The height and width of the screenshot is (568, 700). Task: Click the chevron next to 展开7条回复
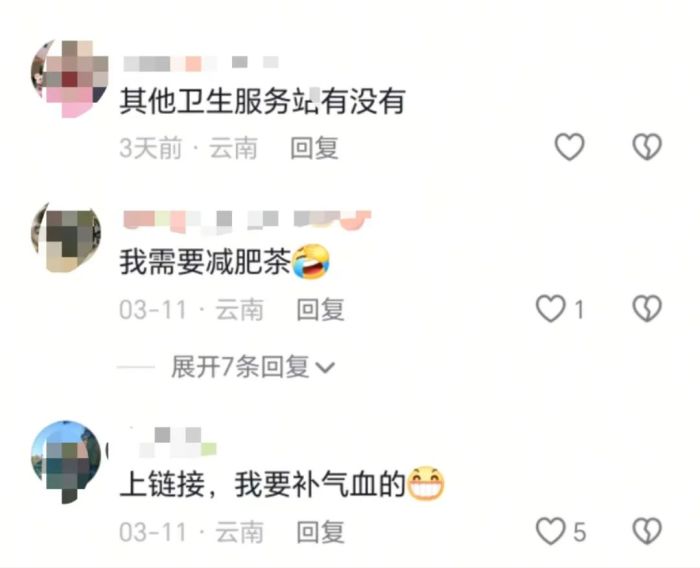pos(325,368)
